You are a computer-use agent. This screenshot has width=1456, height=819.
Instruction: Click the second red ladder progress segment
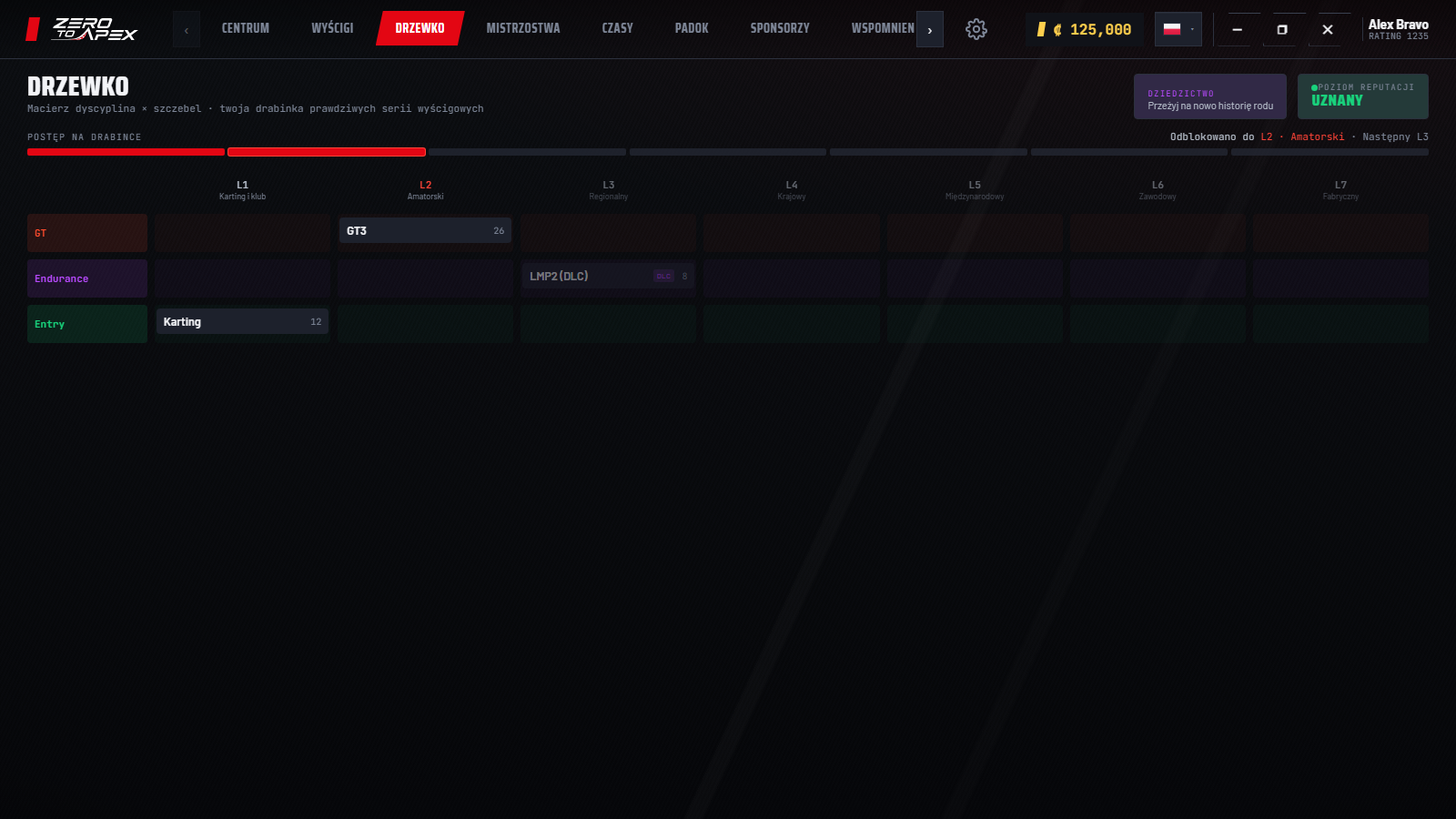click(327, 152)
